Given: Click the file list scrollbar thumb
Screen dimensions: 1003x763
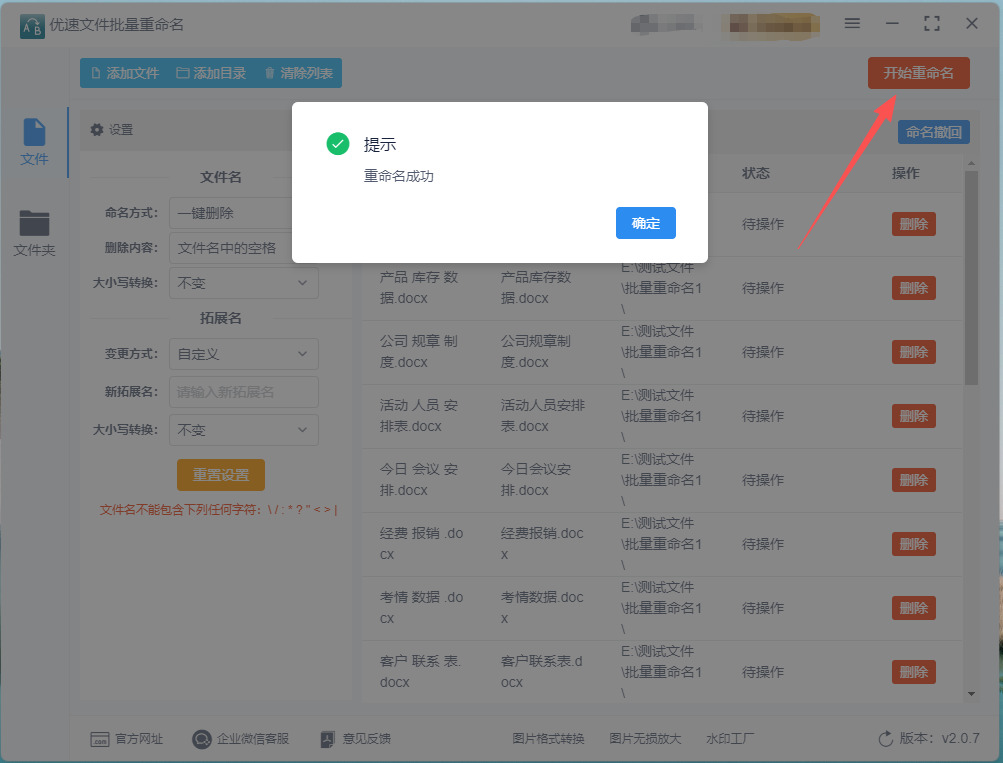Looking at the screenshot, I should pos(971,278).
